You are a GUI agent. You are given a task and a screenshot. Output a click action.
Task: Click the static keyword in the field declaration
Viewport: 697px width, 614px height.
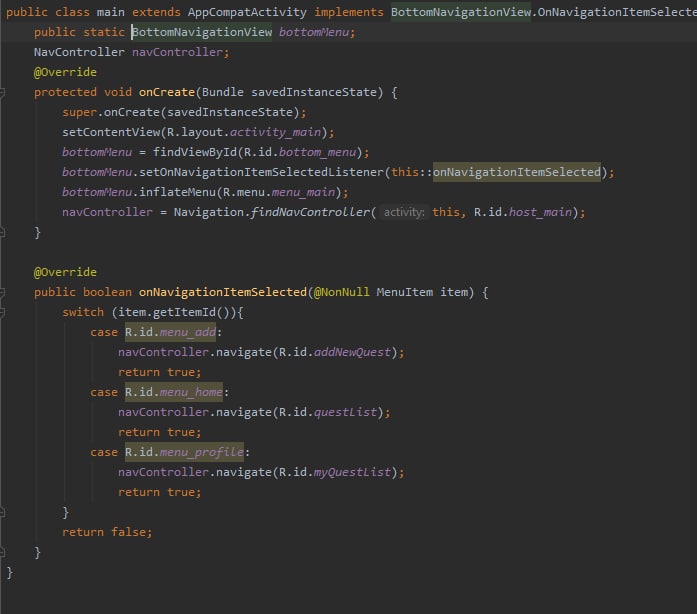click(104, 32)
